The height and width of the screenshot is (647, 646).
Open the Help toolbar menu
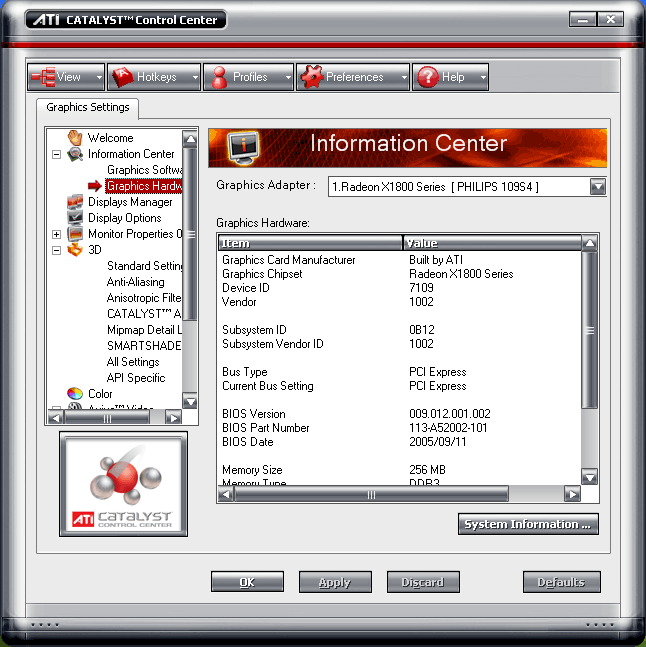pos(450,77)
